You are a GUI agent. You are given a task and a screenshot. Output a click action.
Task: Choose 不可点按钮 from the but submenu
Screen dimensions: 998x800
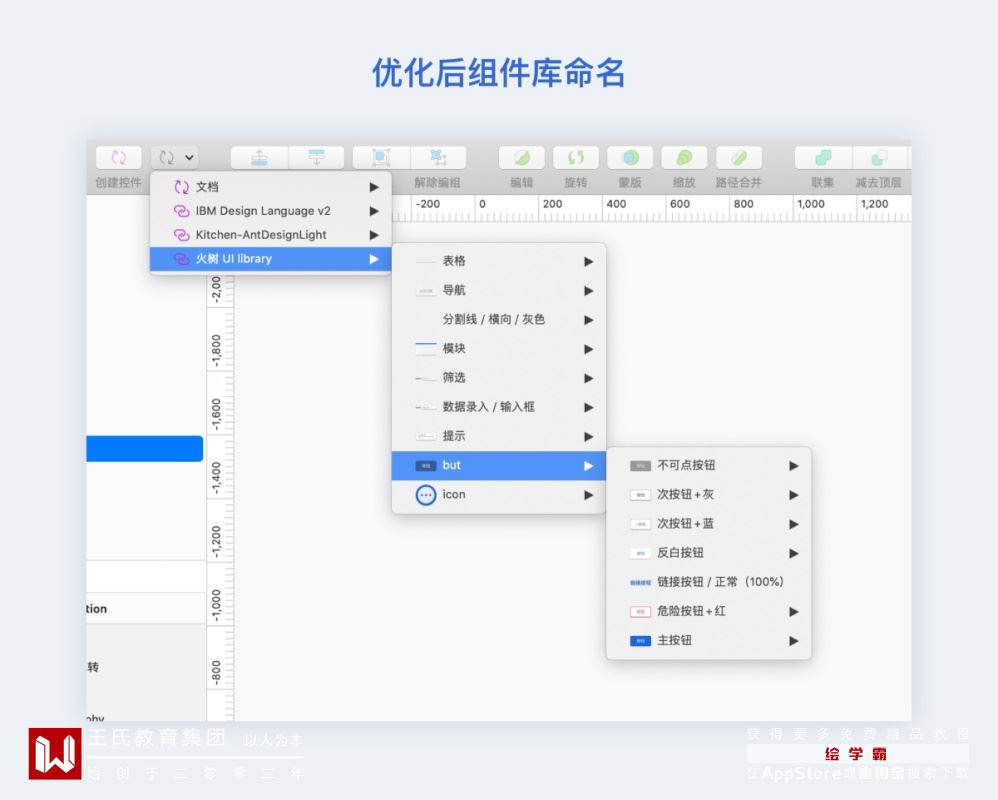[709, 465]
